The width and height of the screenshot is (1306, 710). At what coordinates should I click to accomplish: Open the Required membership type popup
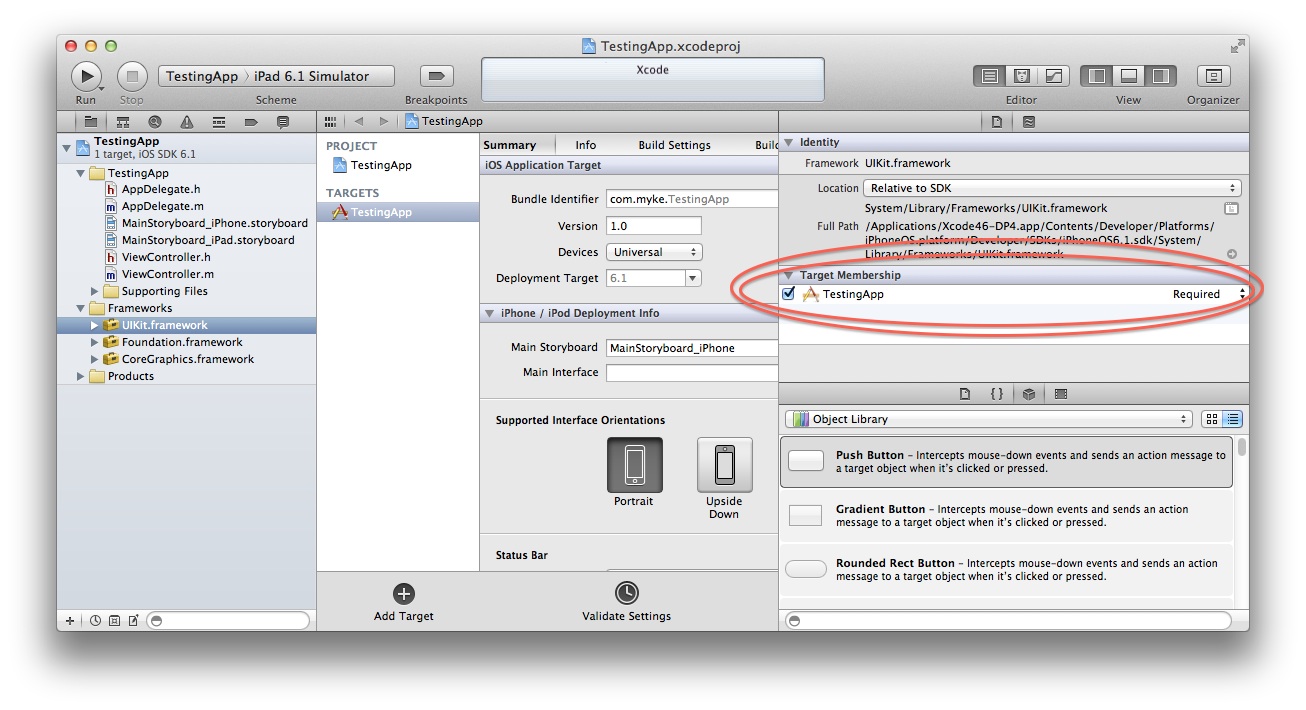point(1210,294)
